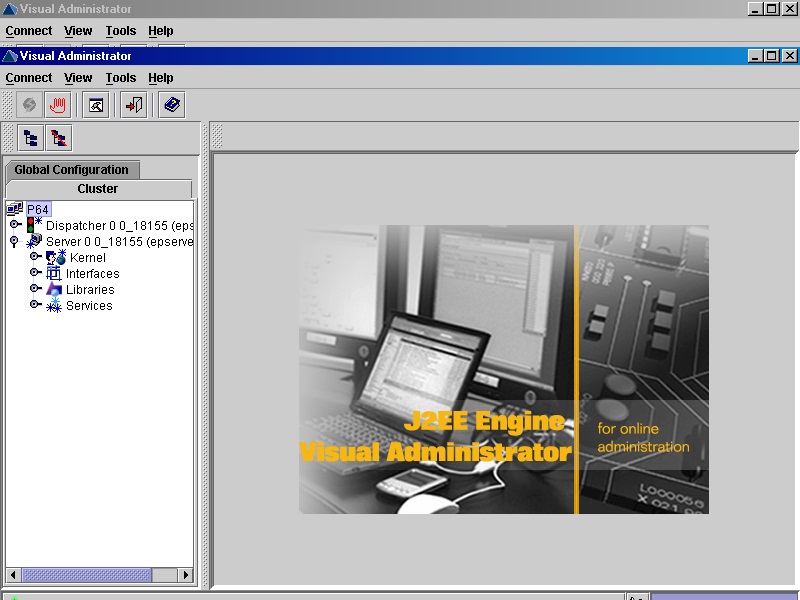The image size is (800, 600).
Task: Open Help menu in background Visual Administrator window
Action: tap(161, 31)
